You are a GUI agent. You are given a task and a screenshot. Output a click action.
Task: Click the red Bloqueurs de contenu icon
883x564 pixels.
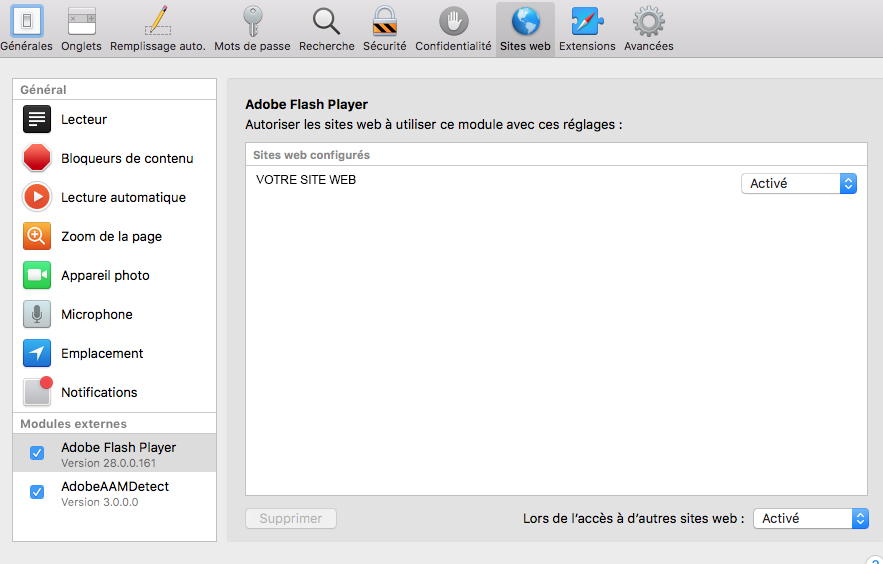click(x=37, y=158)
